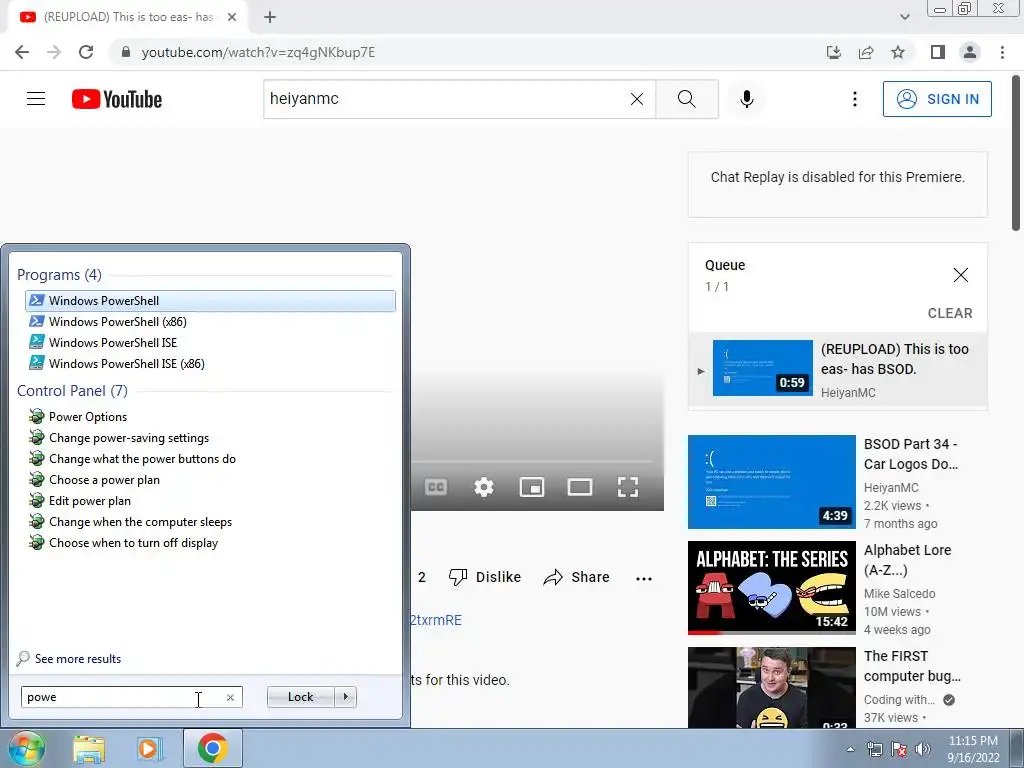Open The FIRST computer bug video

(x=771, y=687)
